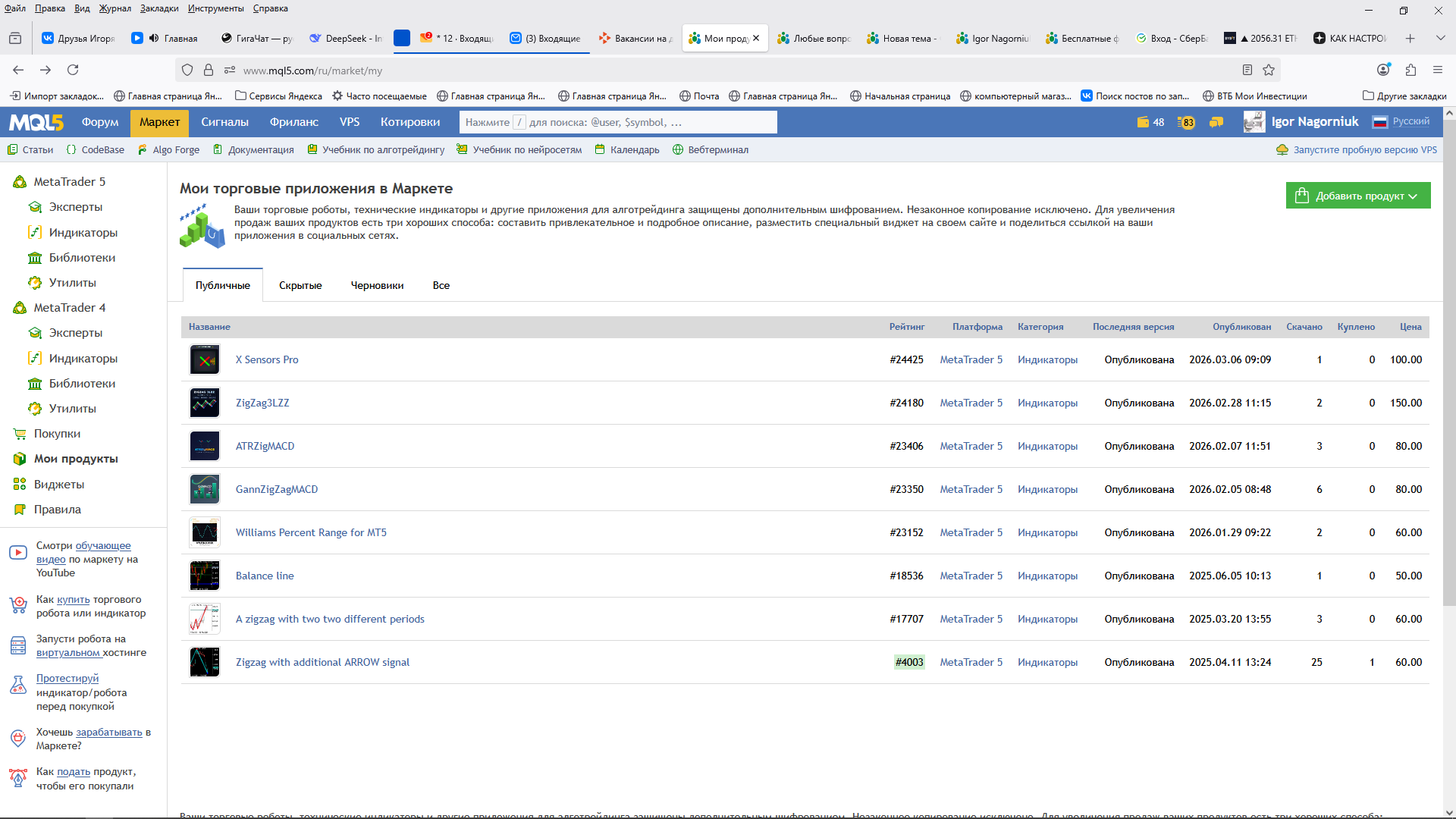The width and height of the screenshot is (1456, 819).
Task: Bookmark this page with star icon
Action: (x=1269, y=70)
